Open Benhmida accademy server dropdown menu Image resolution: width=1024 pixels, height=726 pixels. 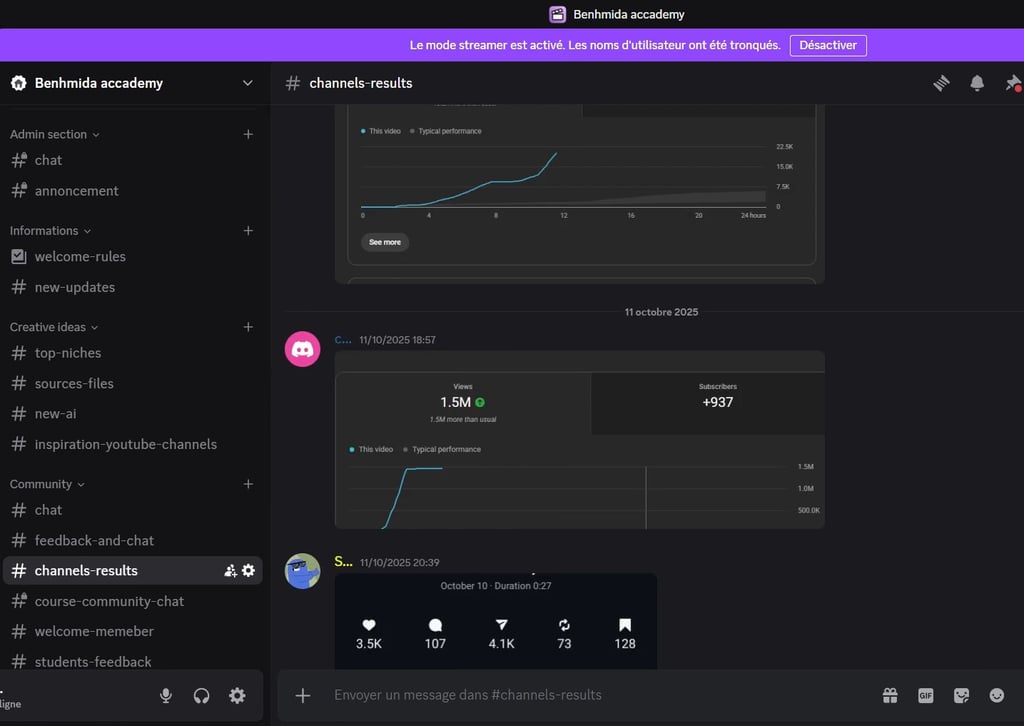[248, 83]
